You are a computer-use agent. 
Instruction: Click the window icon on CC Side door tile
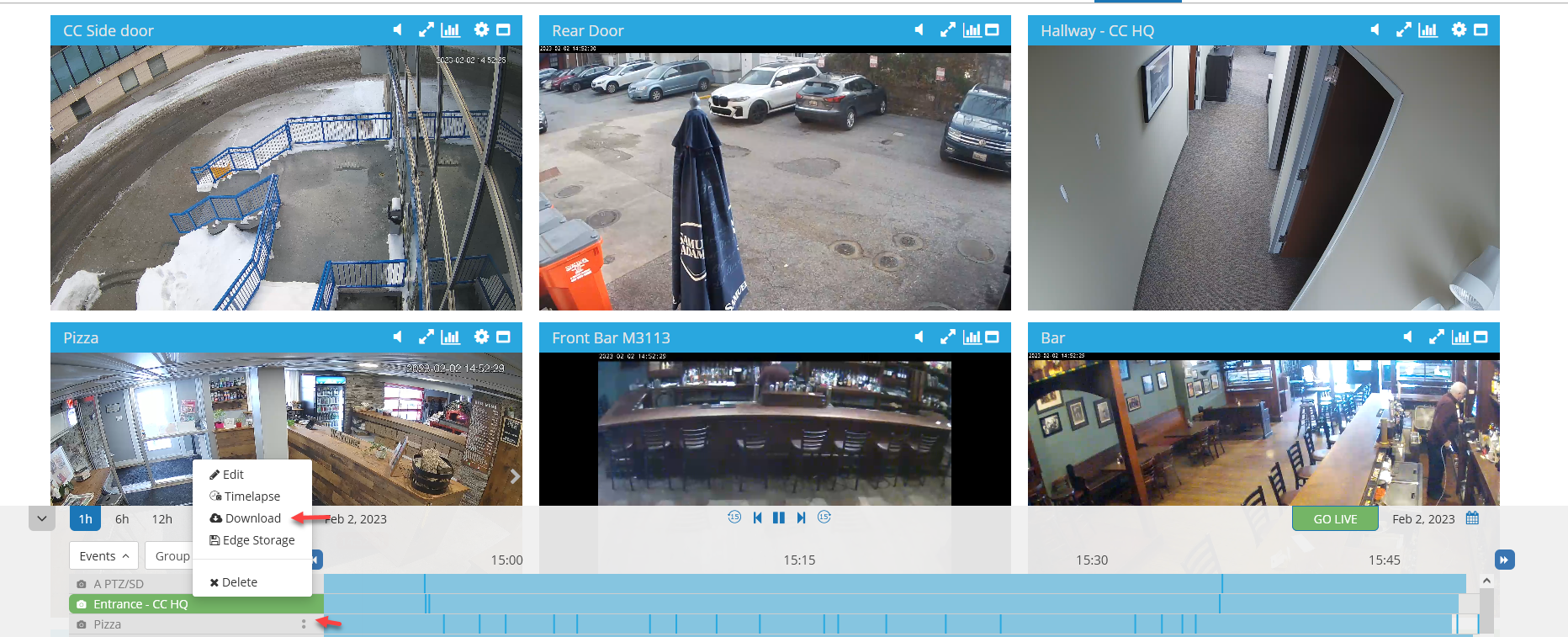click(503, 30)
